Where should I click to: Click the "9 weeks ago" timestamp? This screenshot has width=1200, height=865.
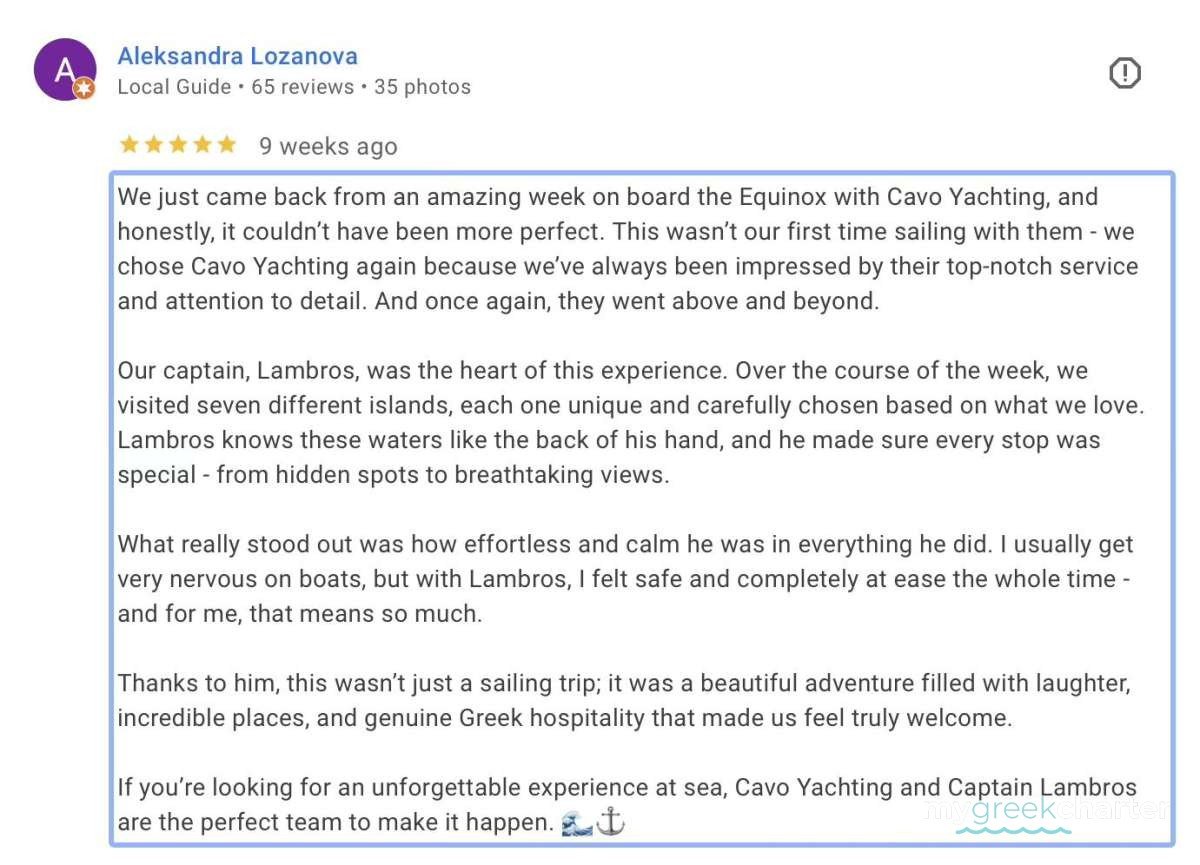(328, 146)
